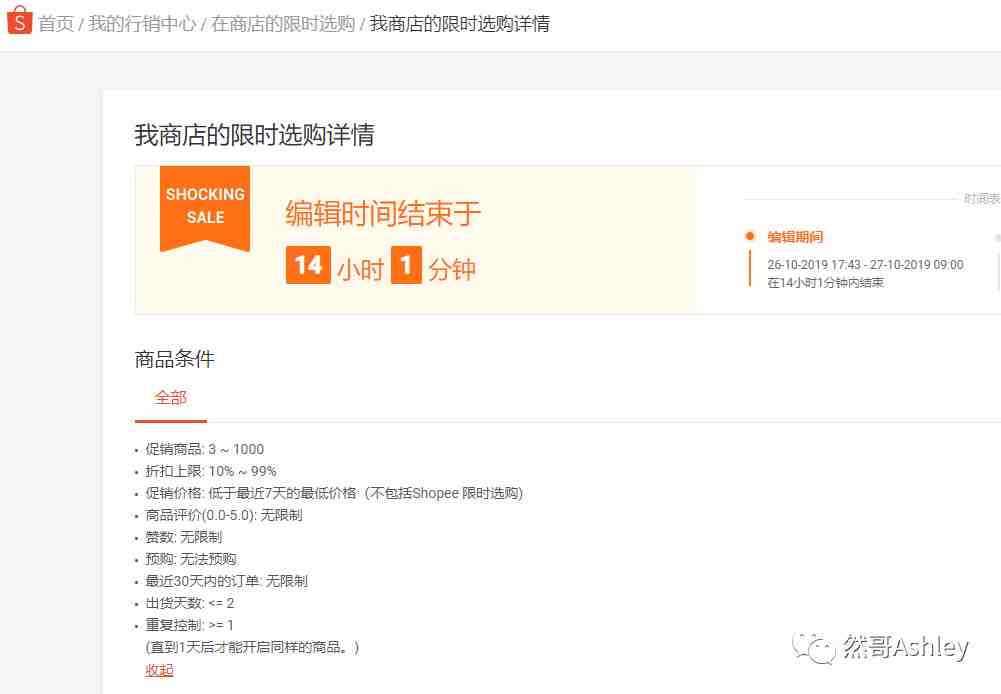Click 最近30天内的订单: 无限制 row

226,581
